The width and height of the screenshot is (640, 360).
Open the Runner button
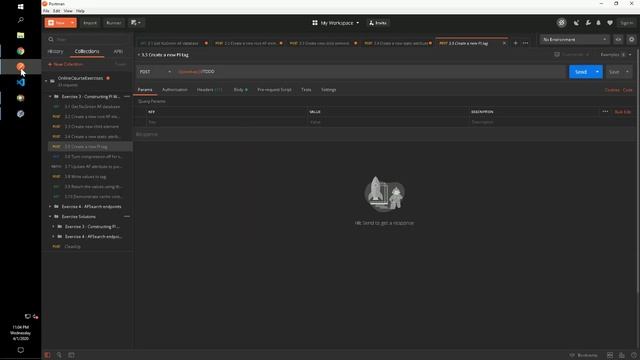point(113,23)
